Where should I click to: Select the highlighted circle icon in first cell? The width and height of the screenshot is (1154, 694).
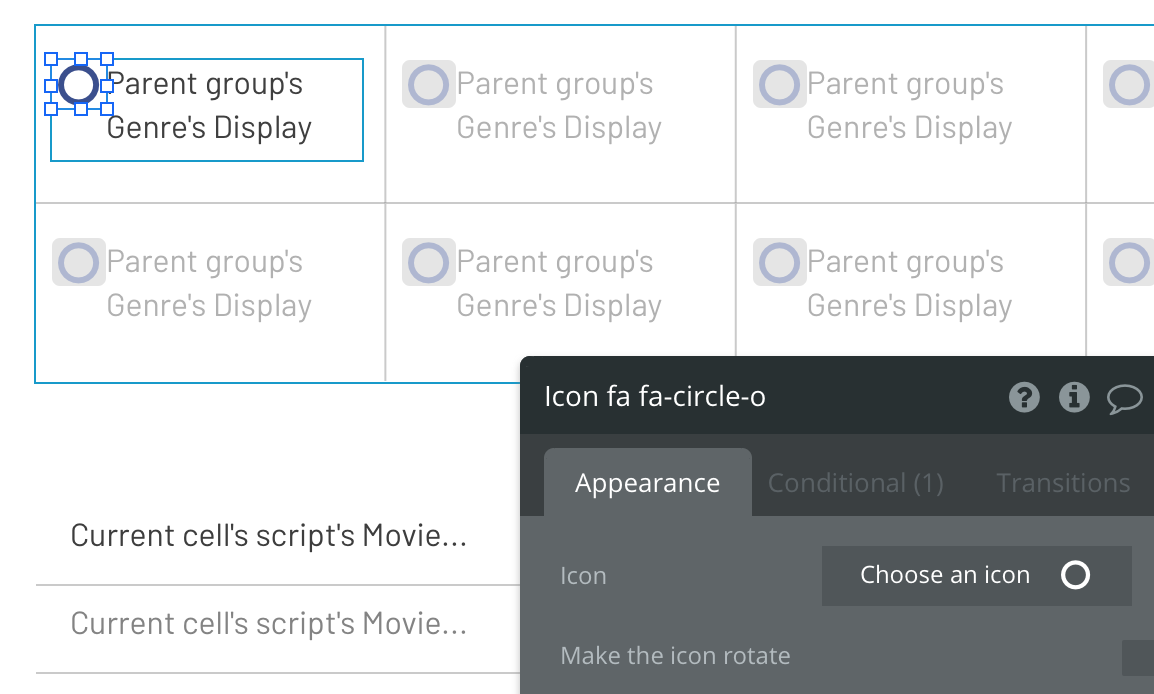pyautogui.click(x=78, y=85)
